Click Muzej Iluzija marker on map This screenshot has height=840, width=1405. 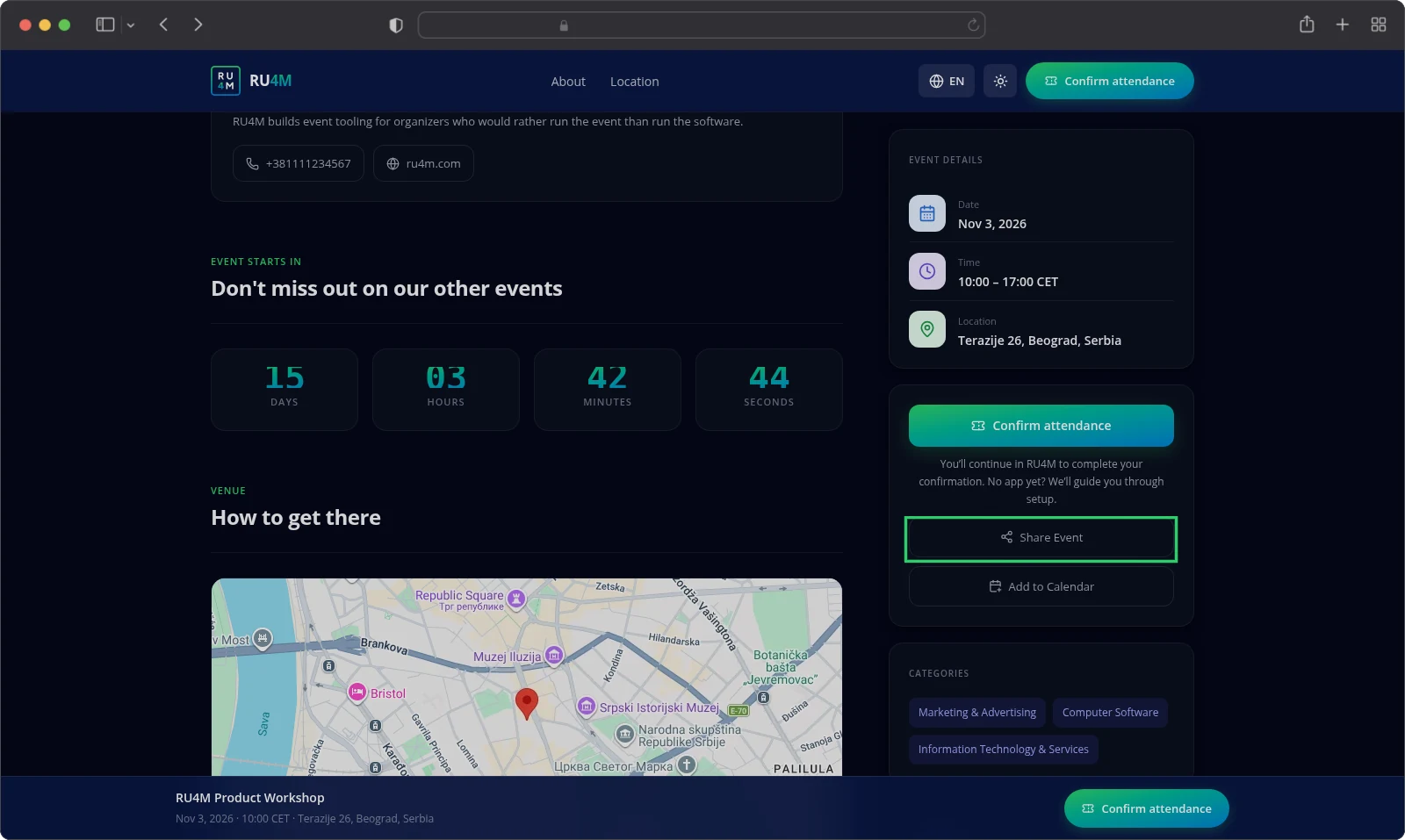tap(553, 655)
